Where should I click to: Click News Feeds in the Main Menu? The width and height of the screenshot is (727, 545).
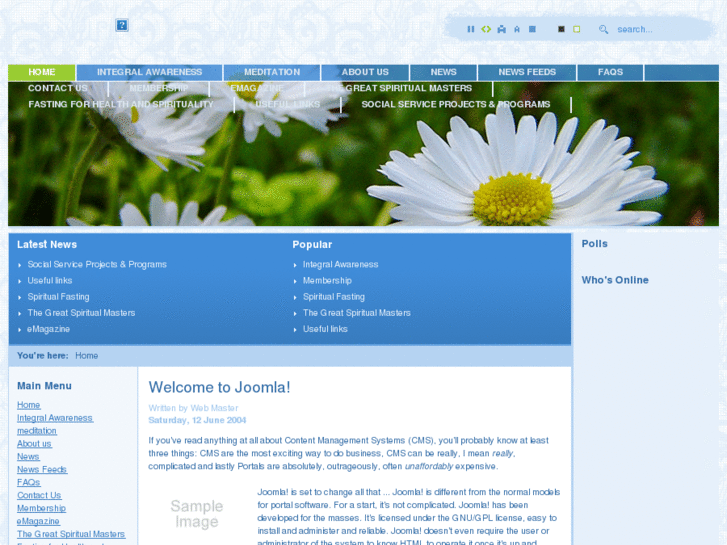42,469
